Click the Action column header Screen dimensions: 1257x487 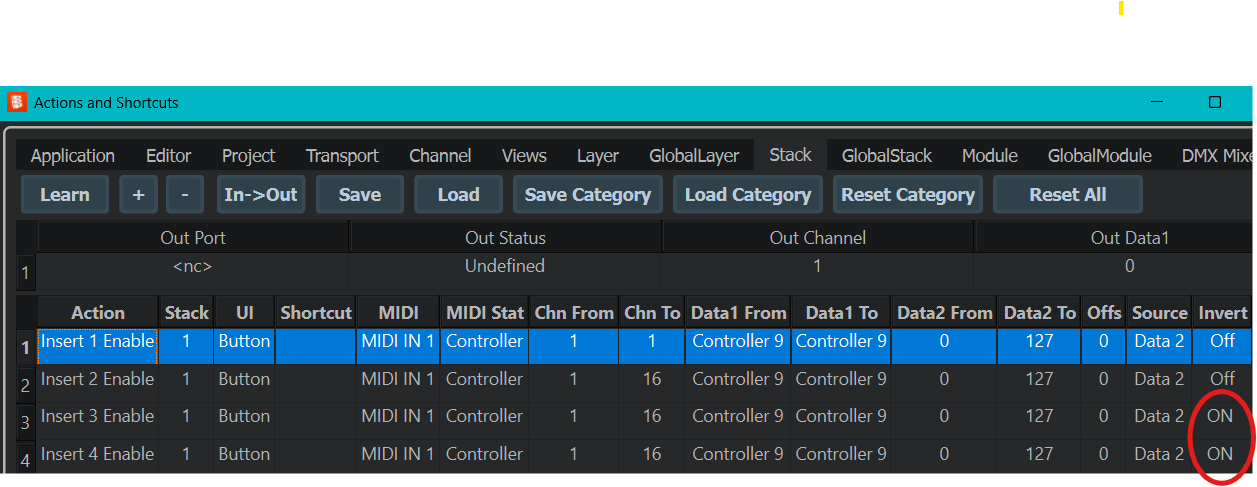click(98, 313)
